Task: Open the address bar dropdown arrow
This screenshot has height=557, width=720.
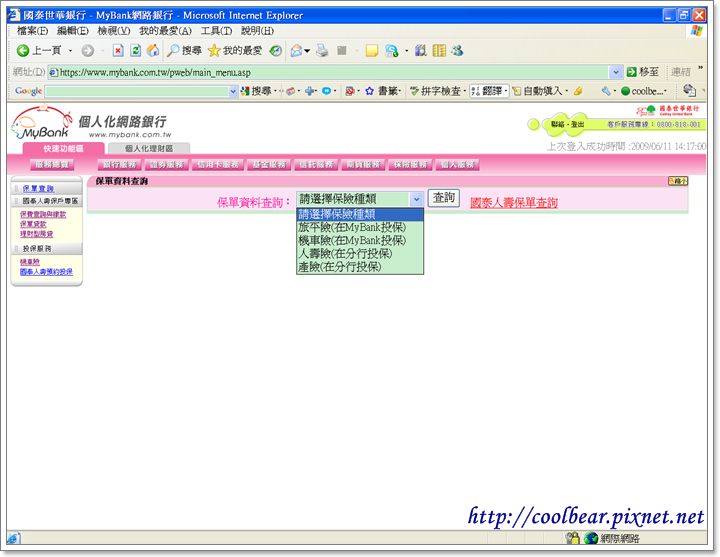Action: (x=615, y=72)
